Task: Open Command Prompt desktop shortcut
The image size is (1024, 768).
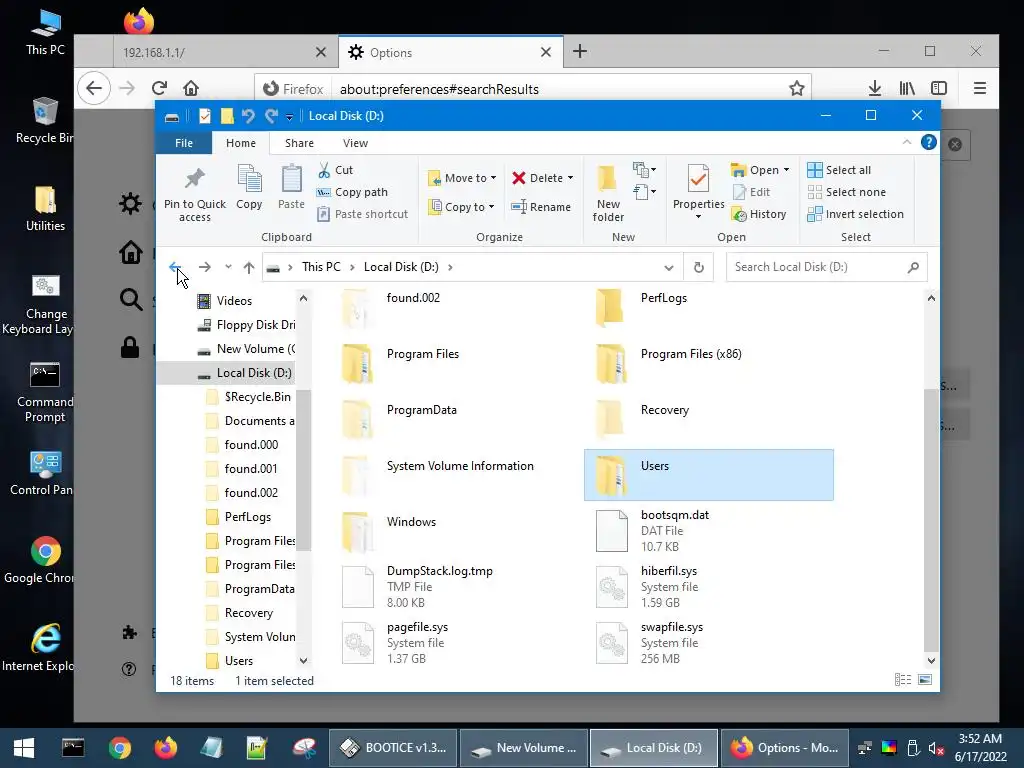Action: (x=44, y=392)
